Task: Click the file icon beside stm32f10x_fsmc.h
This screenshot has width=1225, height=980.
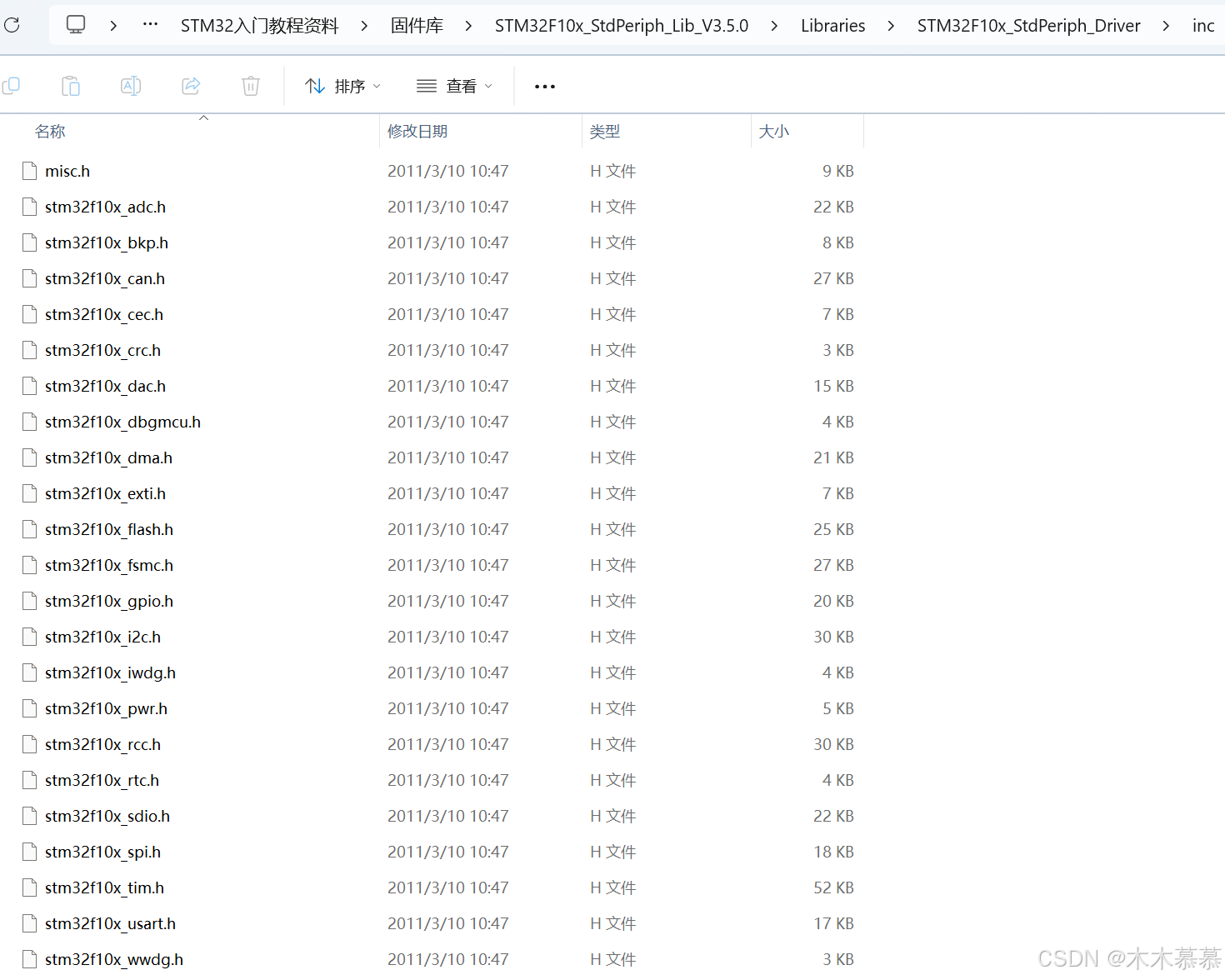Action: tap(30, 565)
